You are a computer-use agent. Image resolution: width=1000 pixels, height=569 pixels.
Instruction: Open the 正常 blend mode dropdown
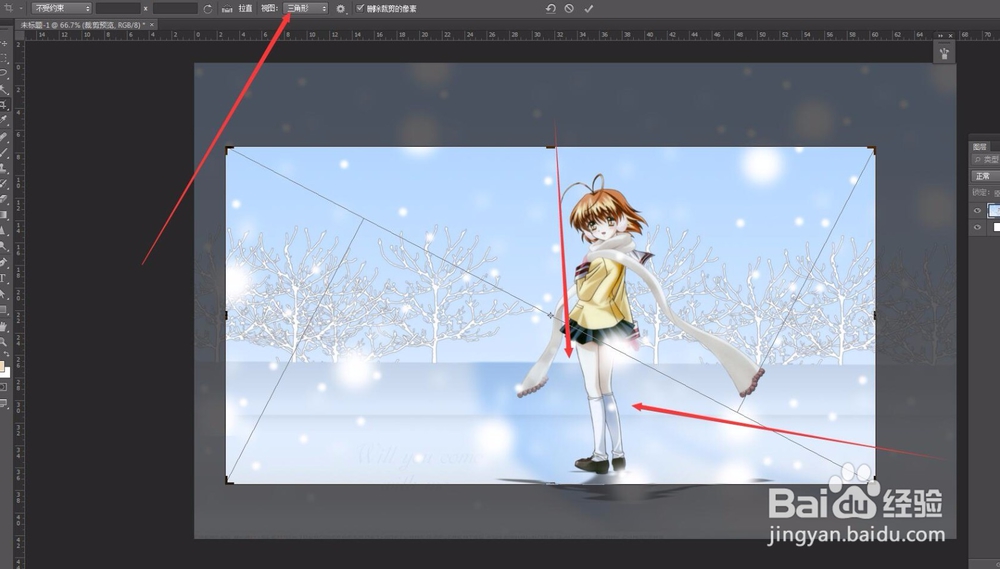coord(985,176)
